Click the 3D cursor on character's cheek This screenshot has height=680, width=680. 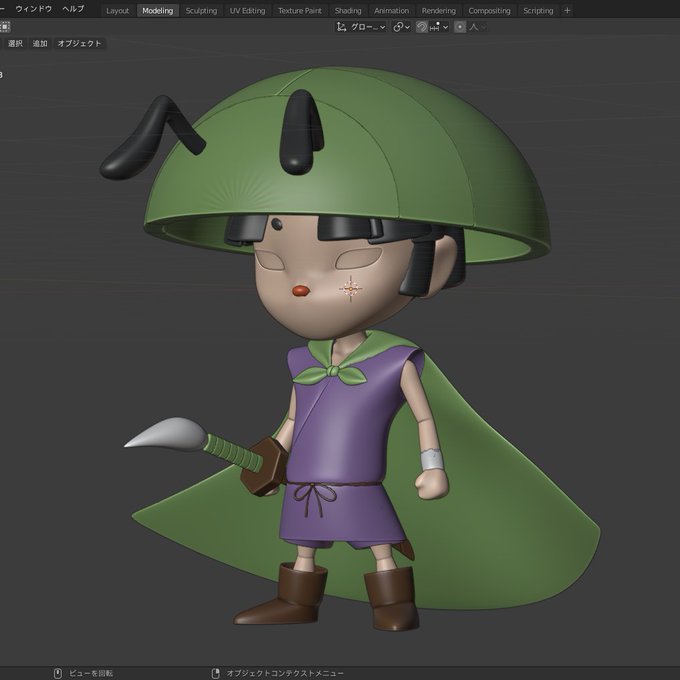click(x=350, y=288)
